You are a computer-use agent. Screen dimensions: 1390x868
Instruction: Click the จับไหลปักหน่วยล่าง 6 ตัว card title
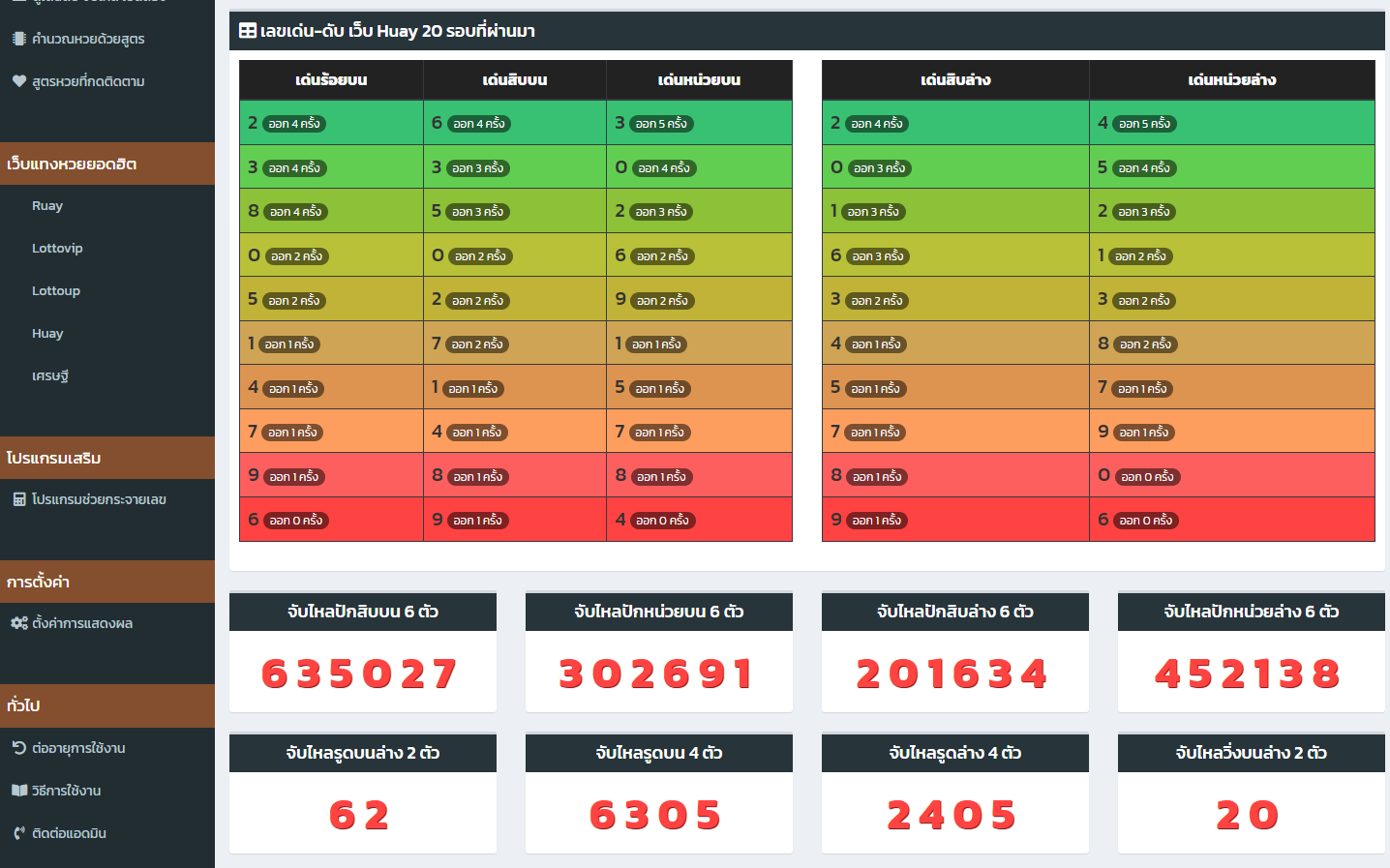[1252, 612]
